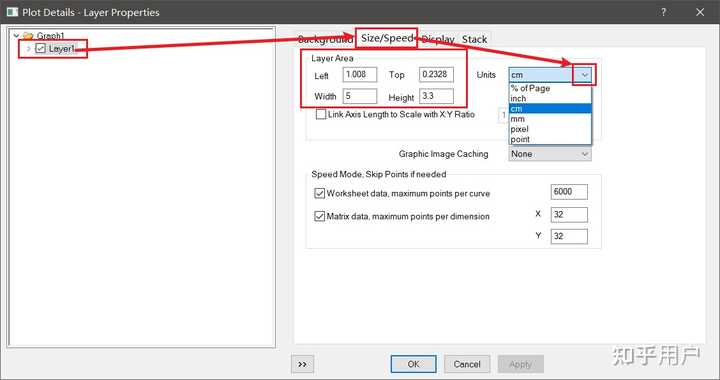
Task: Toggle the Layer1 visibility checkbox
Action: [x=40, y=48]
